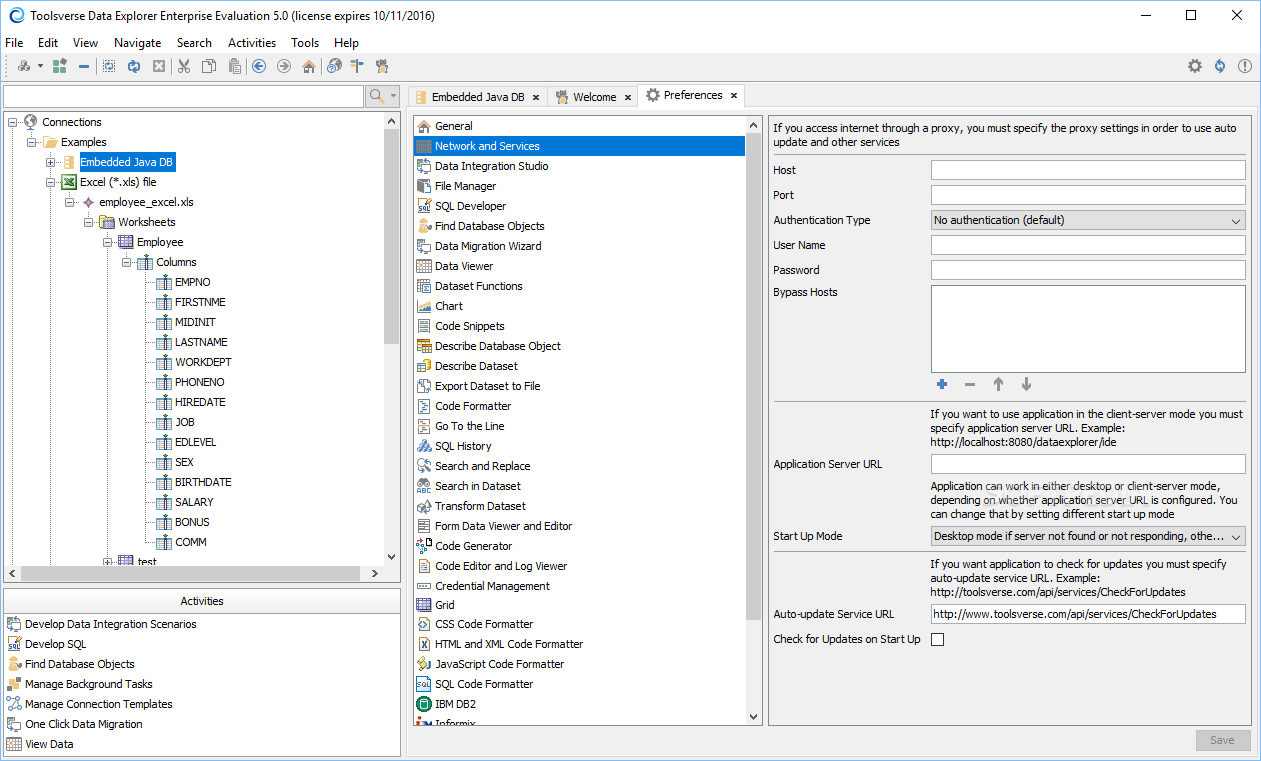Viewport: 1261px width, 761px height.
Task: Collapse the Employee table node
Action: coord(107,242)
